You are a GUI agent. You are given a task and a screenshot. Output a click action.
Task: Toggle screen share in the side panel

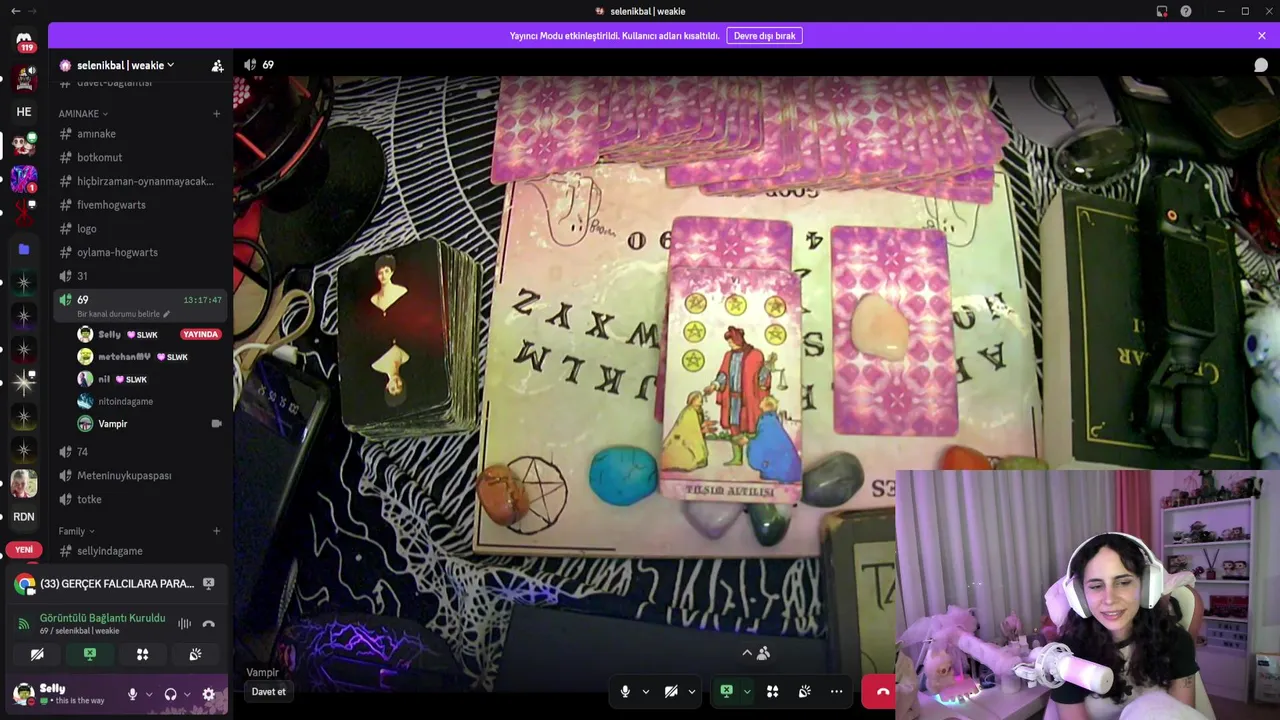point(90,654)
